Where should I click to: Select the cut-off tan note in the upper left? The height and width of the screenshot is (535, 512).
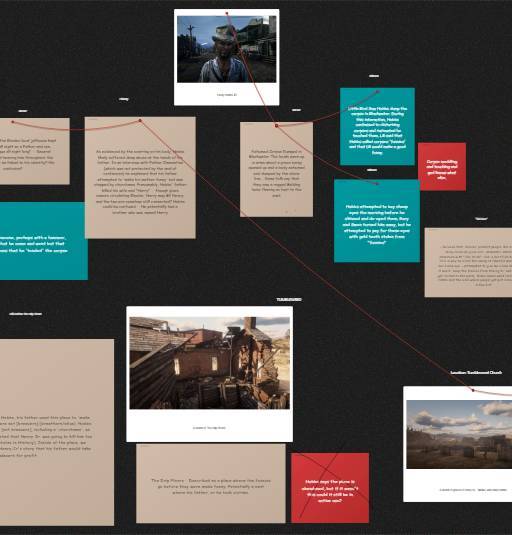coord(35,151)
